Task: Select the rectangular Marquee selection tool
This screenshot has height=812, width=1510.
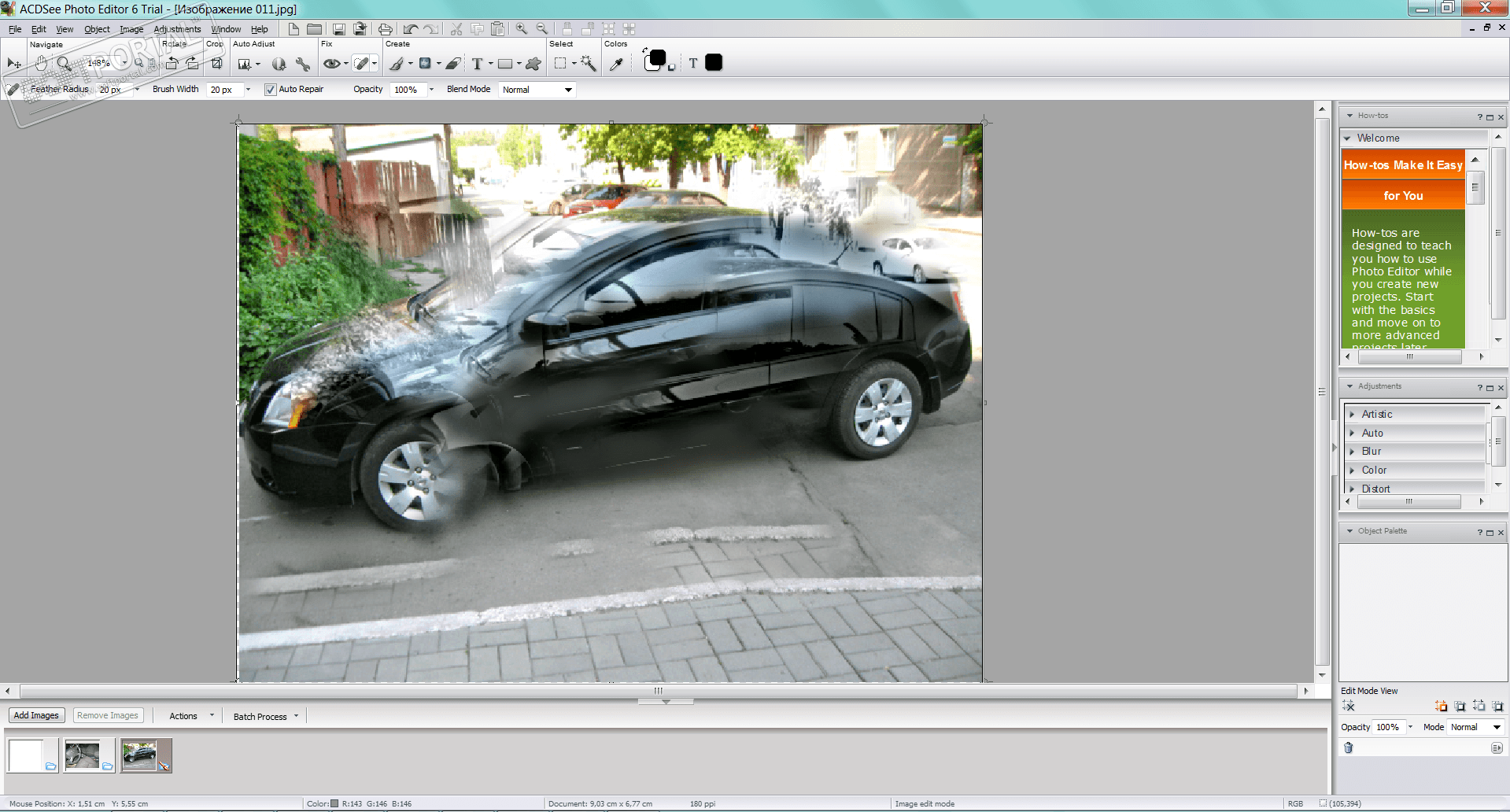Action: click(560, 64)
